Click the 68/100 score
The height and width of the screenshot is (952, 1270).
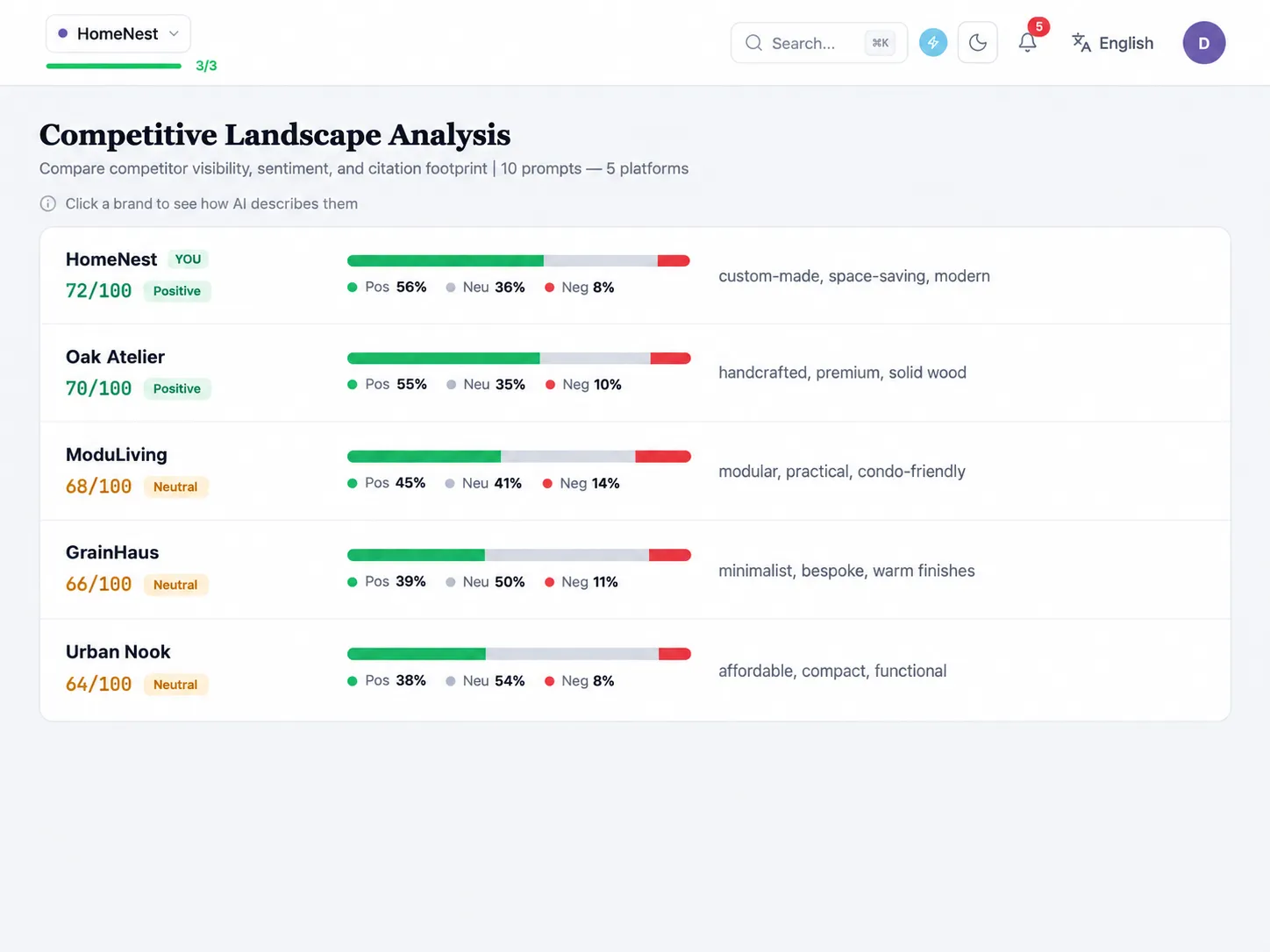[x=98, y=487]
